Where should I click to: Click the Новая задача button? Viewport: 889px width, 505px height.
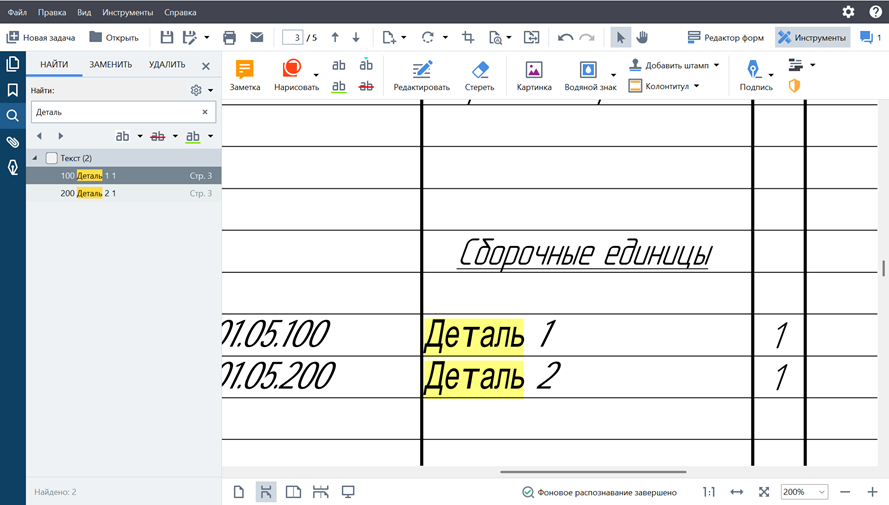pyautogui.click(x=41, y=37)
